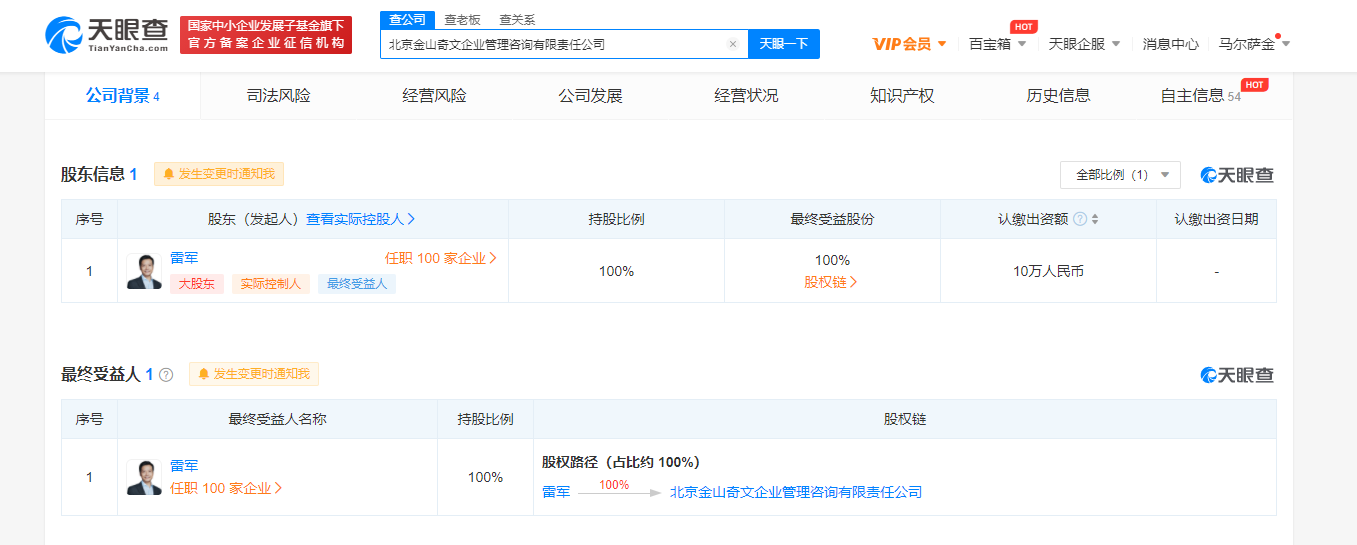Click the sort arrows beside 认缴出资额
The height and width of the screenshot is (545, 1357).
[1095, 219]
